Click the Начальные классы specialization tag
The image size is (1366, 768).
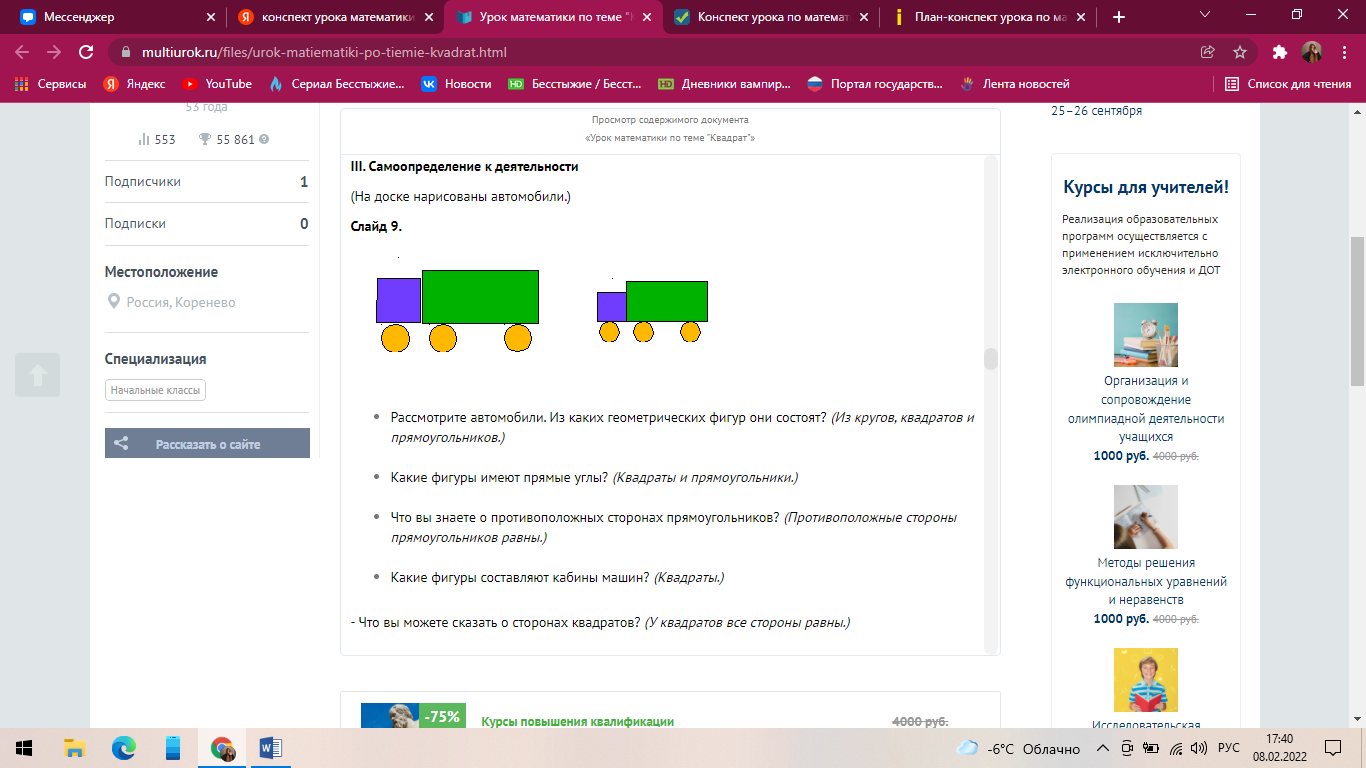(x=155, y=390)
